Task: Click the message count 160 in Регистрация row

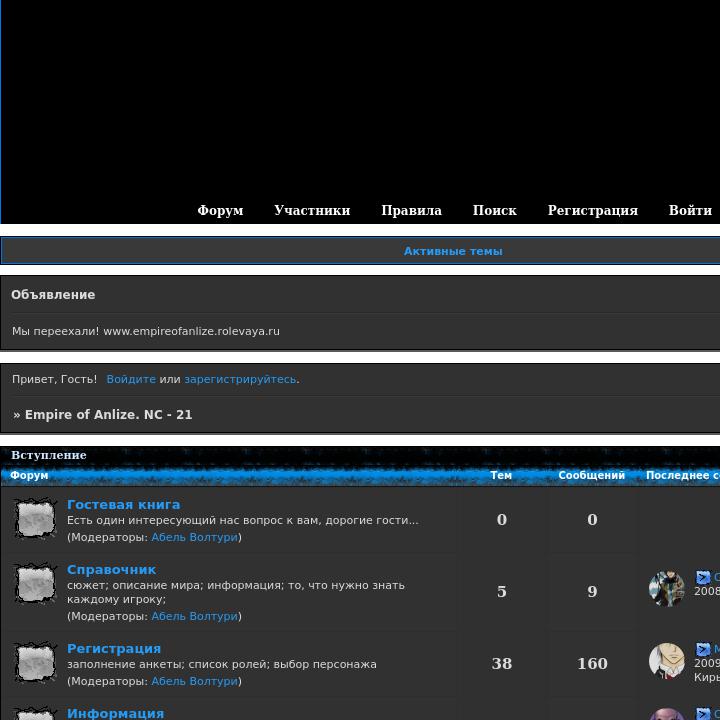Action: (x=592, y=664)
